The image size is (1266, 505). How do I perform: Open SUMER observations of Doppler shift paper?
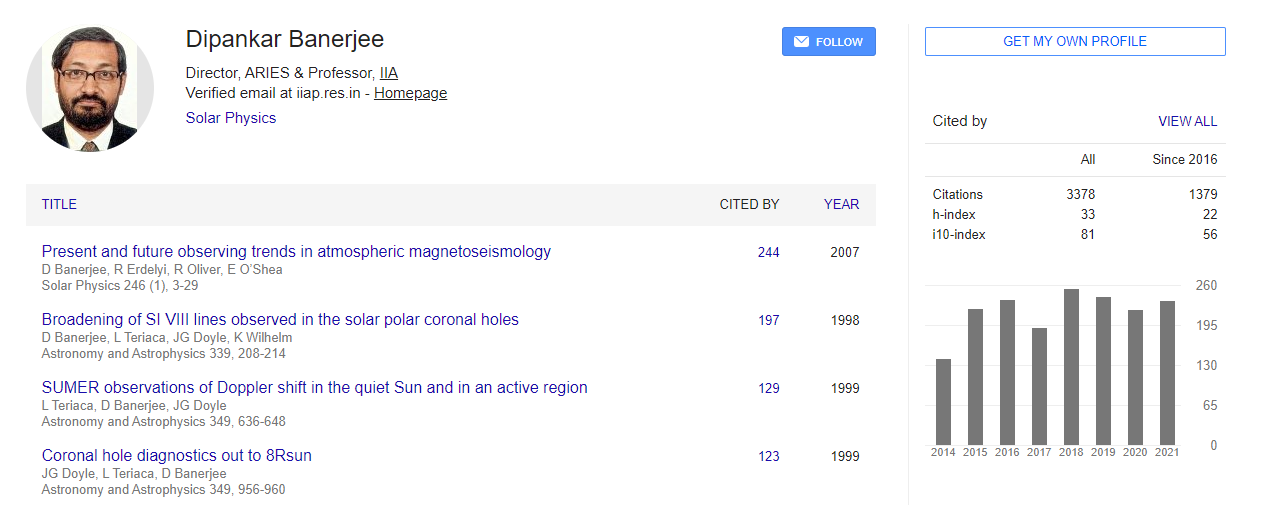314,388
